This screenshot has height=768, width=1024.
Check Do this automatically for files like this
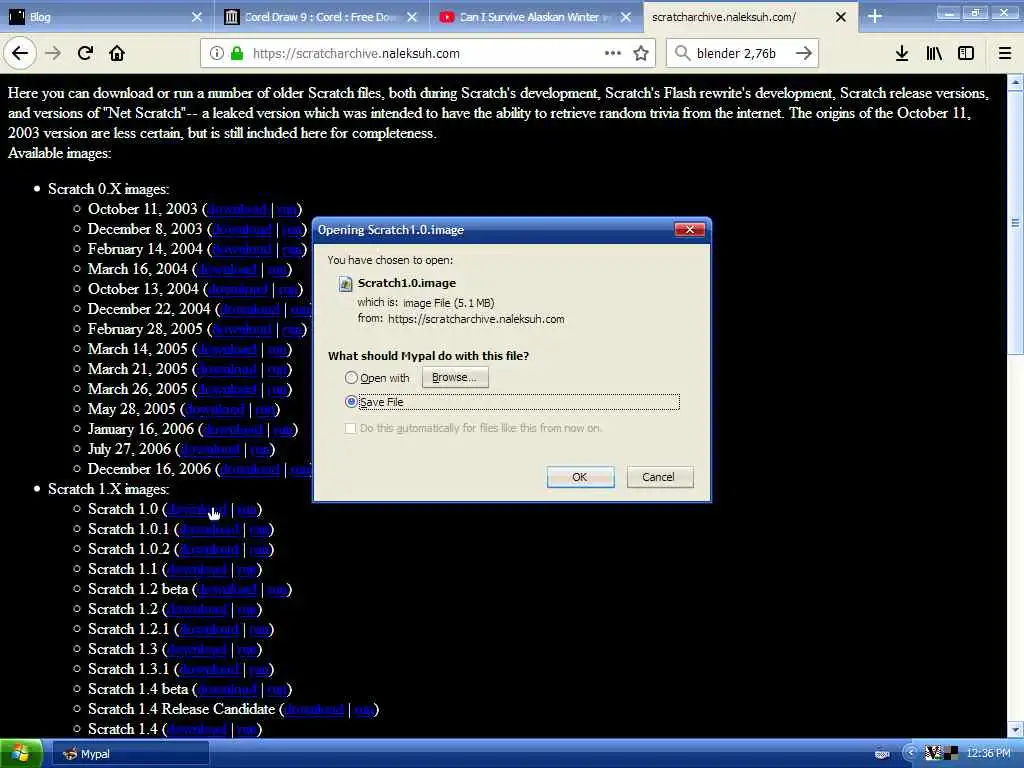tap(350, 428)
